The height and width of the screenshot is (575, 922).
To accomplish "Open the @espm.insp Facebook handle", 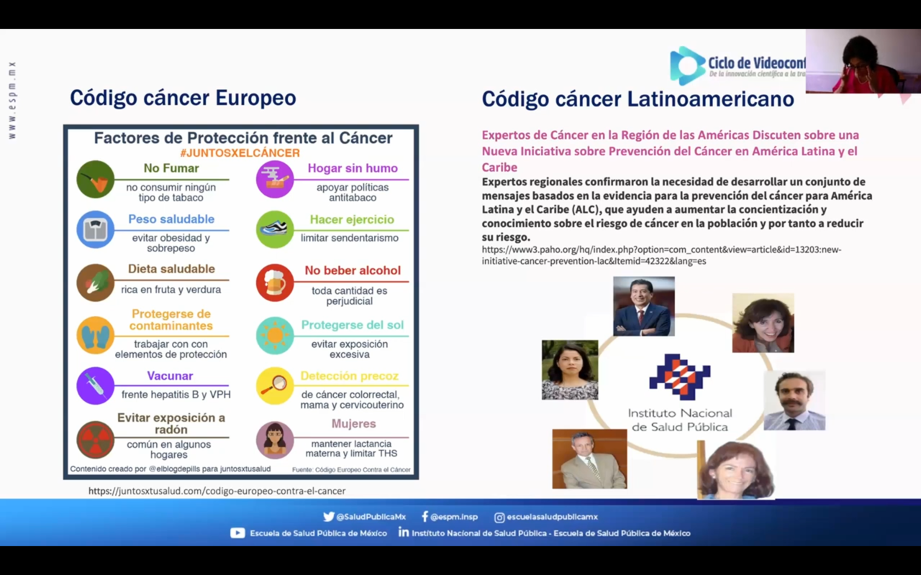I will tap(454, 517).
